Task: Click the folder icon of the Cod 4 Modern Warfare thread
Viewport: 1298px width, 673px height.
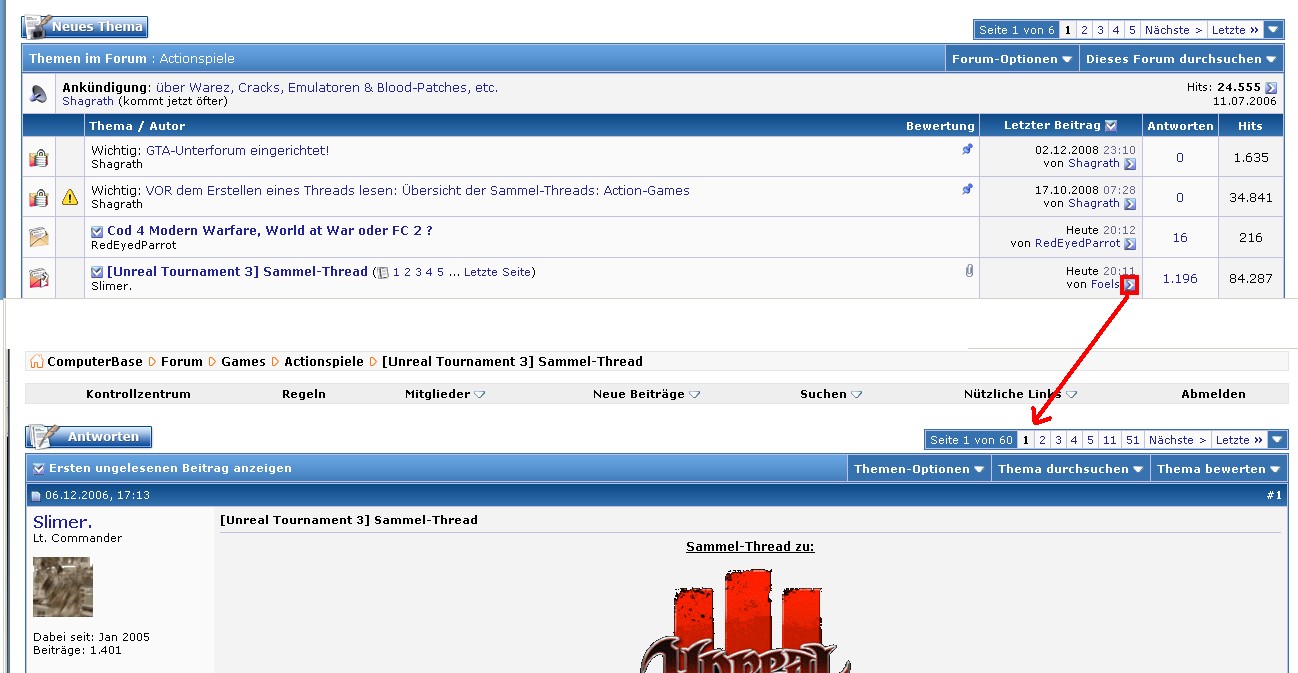Action: pos(38,237)
